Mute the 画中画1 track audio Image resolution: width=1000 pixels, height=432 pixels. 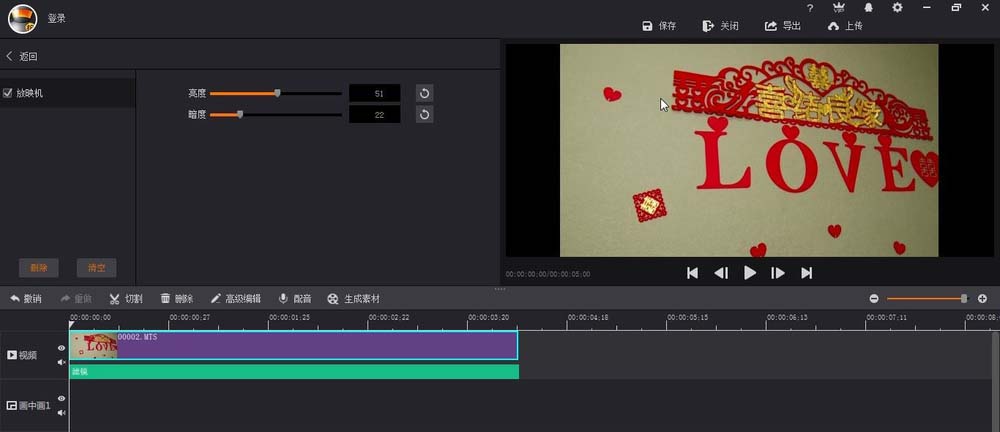pos(61,412)
